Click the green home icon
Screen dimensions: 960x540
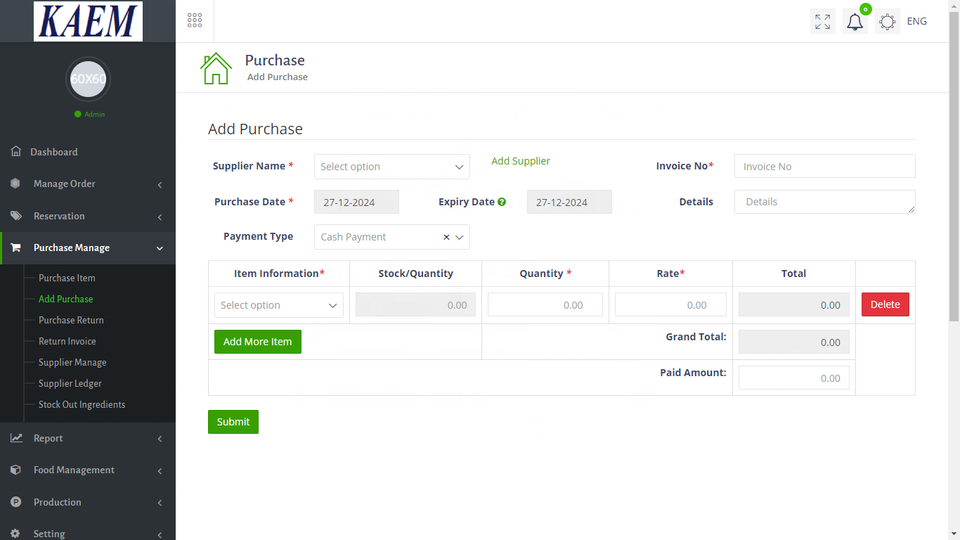(x=216, y=68)
